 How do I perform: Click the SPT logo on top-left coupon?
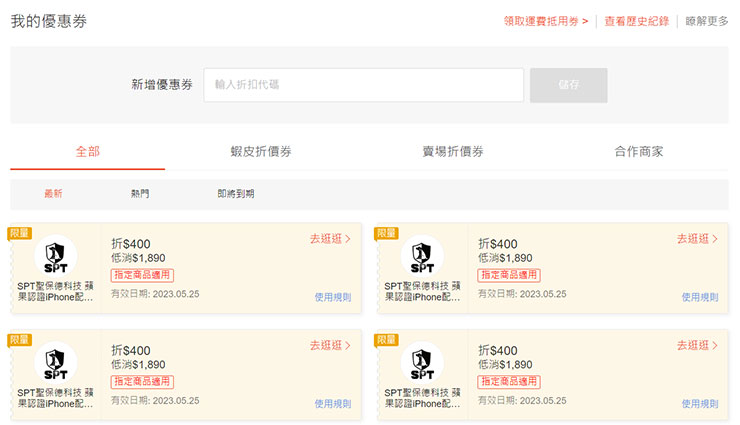pyautogui.click(x=55, y=256)
